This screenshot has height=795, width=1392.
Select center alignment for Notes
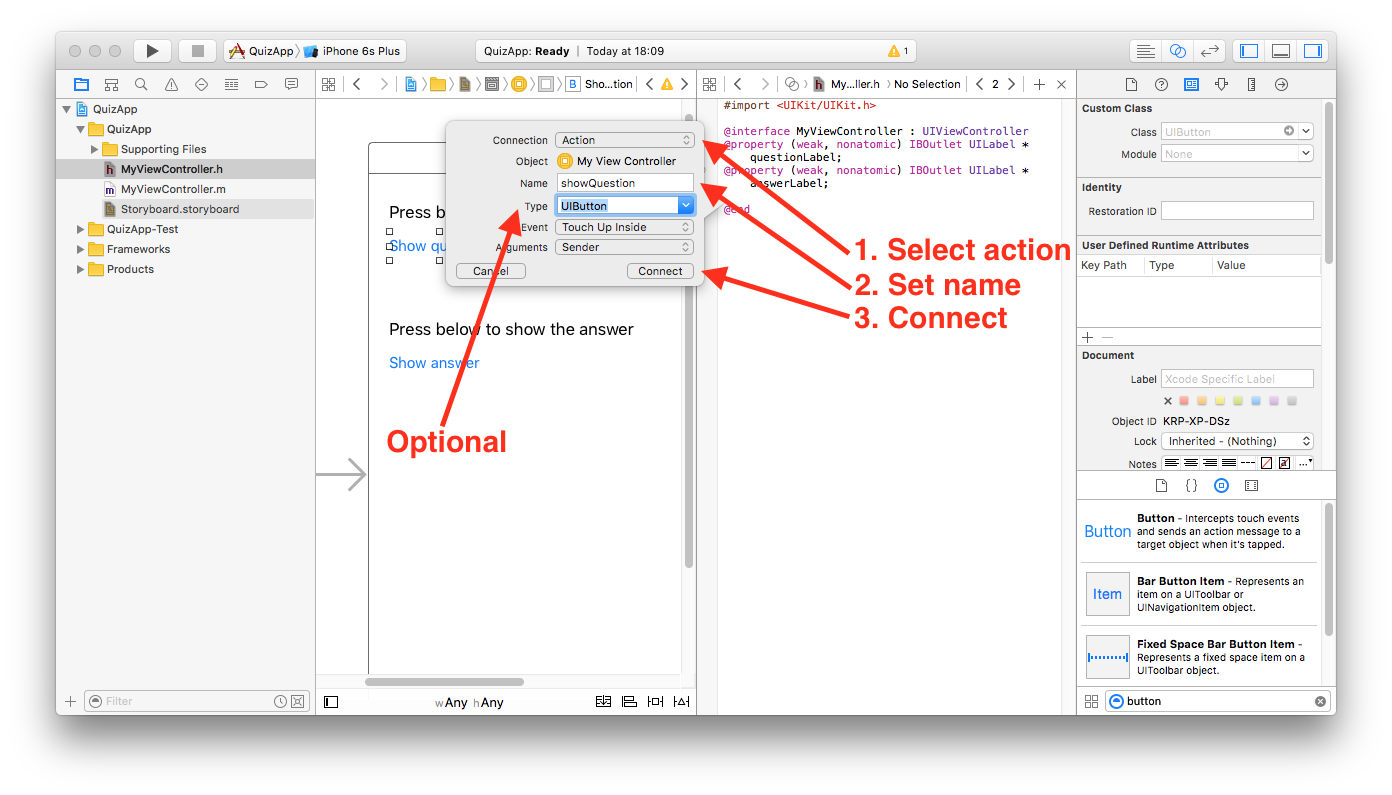1190,463
